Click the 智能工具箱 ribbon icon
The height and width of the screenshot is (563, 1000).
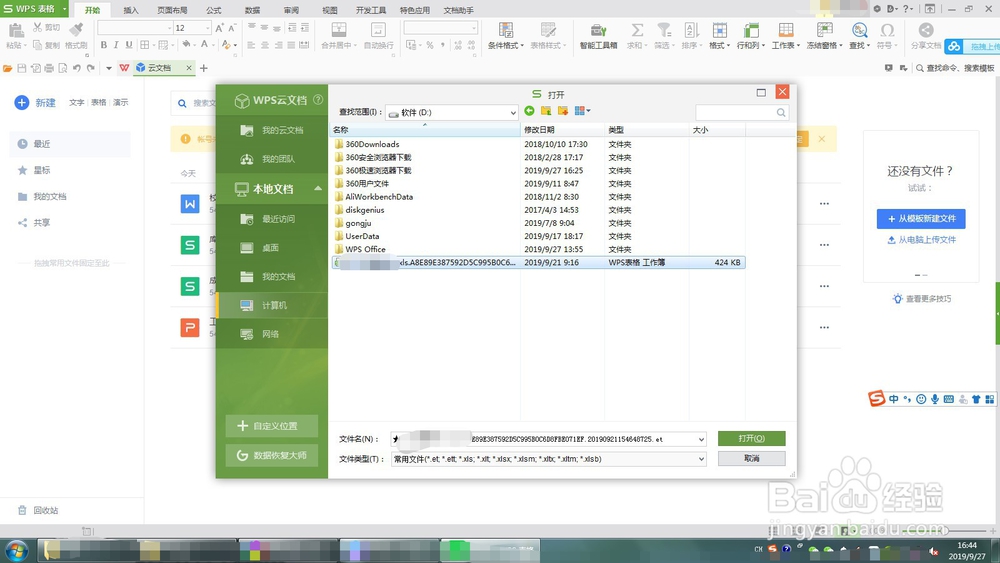point(598,36)
